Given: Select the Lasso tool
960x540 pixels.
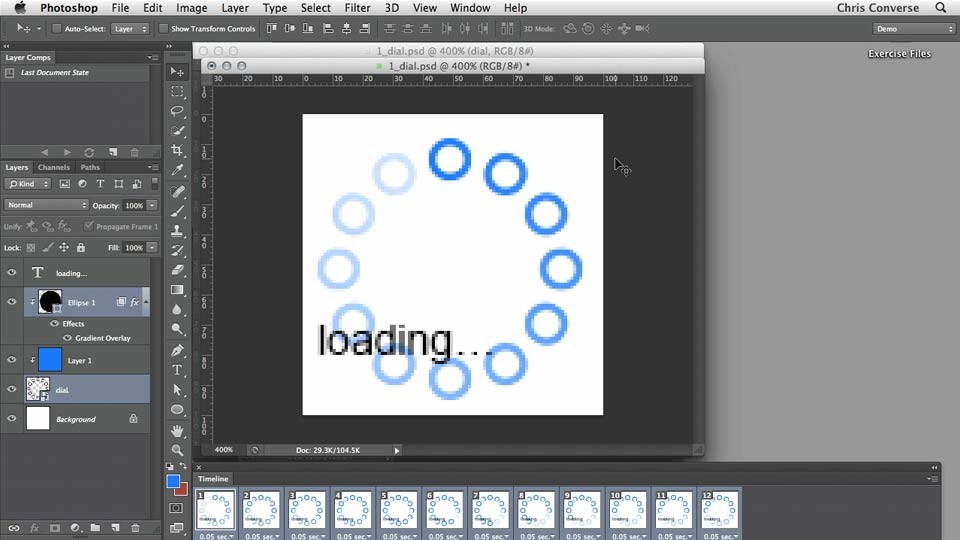Looking at the screenshot, I should click(x=177, y=111).
